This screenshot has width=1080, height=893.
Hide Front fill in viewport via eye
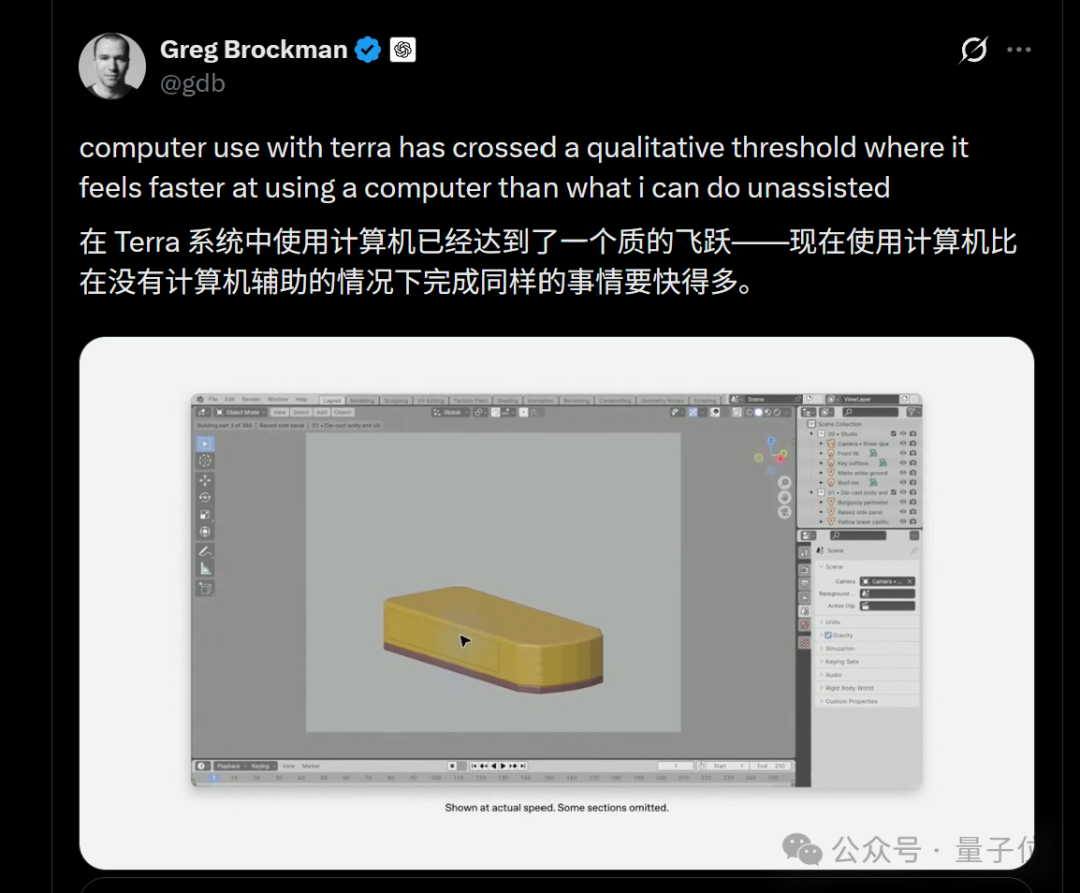coord(903,454)
